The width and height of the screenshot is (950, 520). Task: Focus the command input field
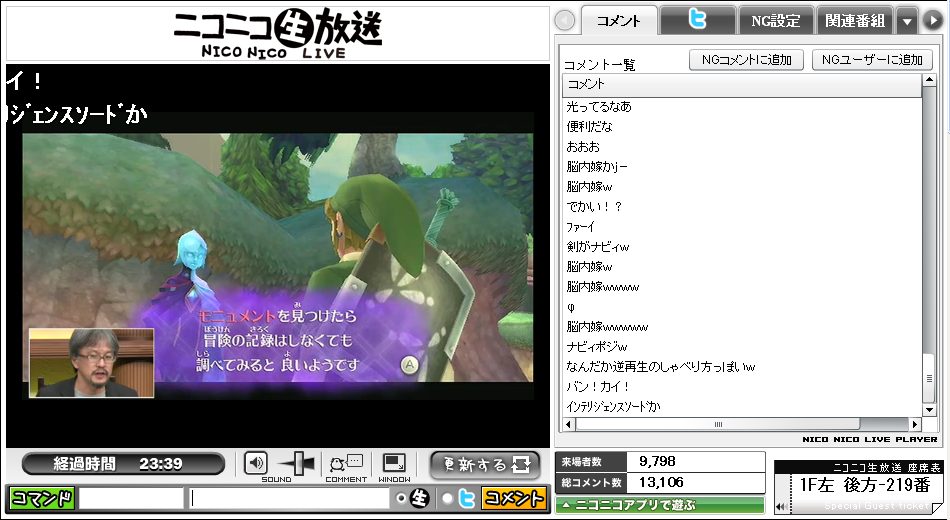tap(131, 498)
